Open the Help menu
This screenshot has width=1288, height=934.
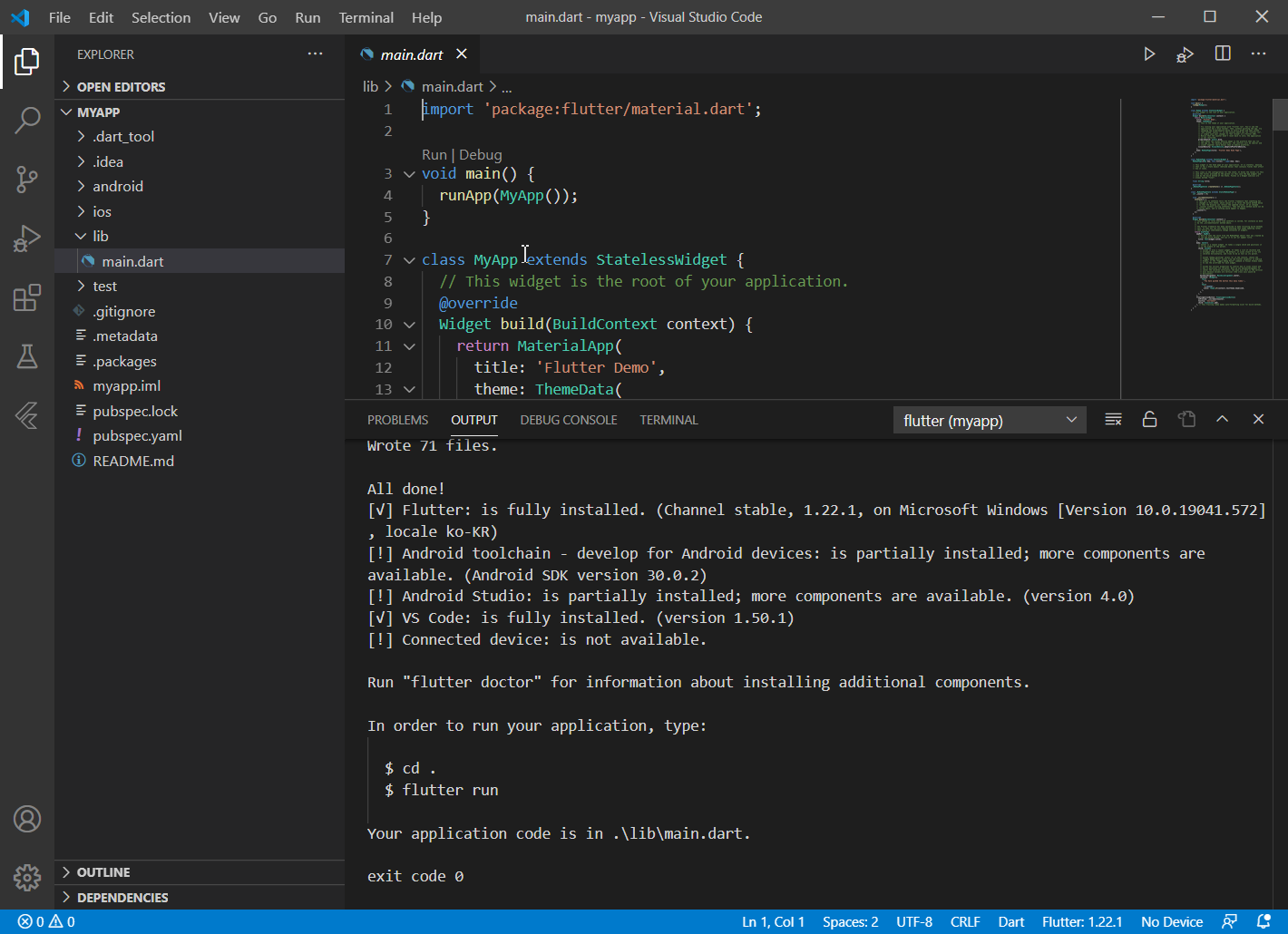pyautogui.click(x=426, y=17)
